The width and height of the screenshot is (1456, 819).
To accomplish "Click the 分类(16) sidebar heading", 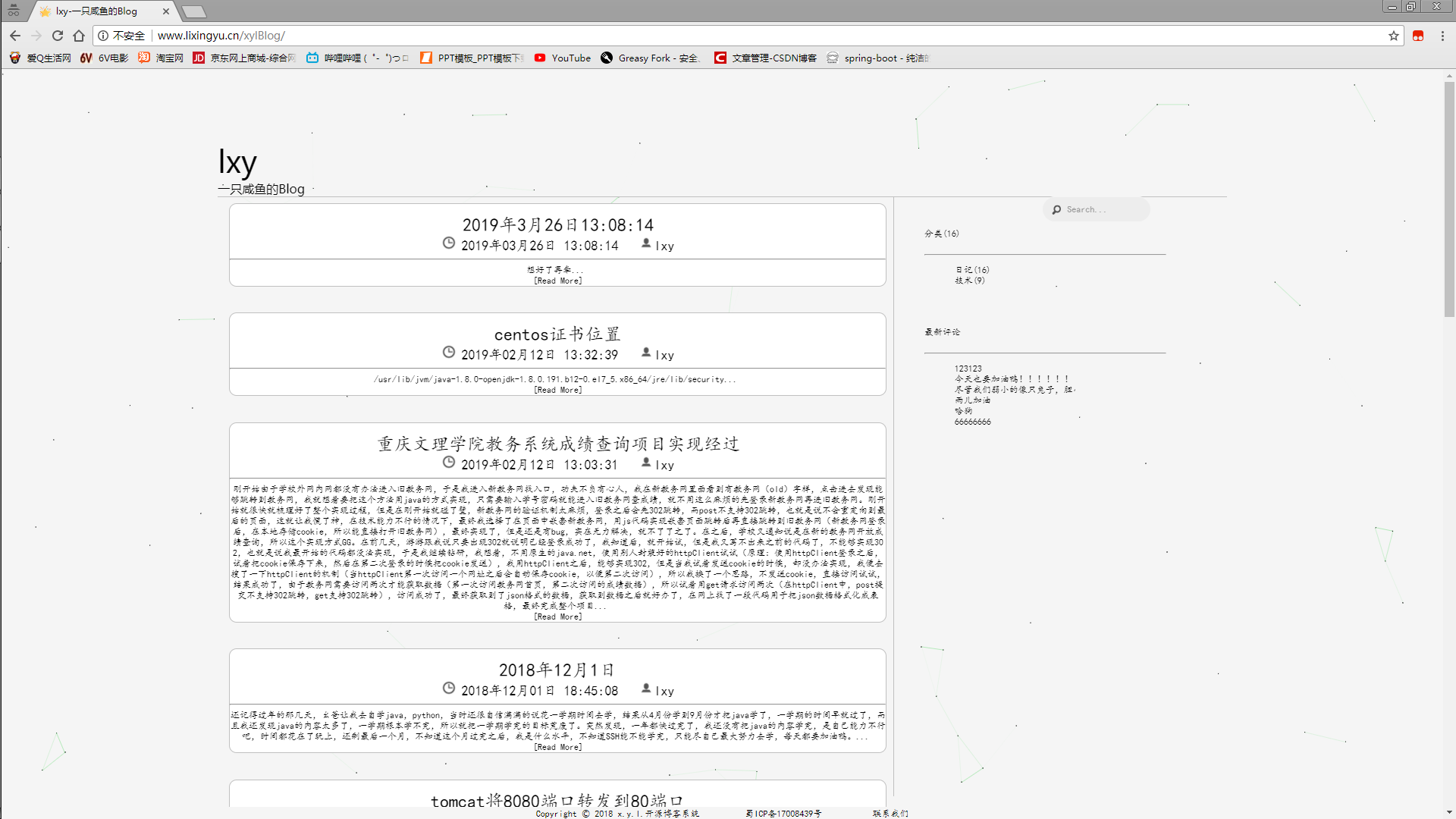I will [x=942, y=234].
